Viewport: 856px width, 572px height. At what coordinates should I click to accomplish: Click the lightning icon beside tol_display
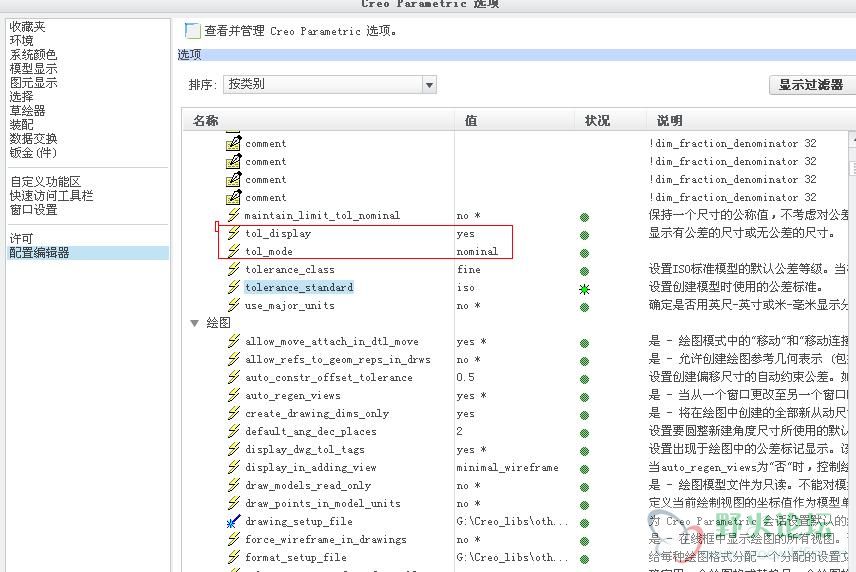click(x=234, y=233)
